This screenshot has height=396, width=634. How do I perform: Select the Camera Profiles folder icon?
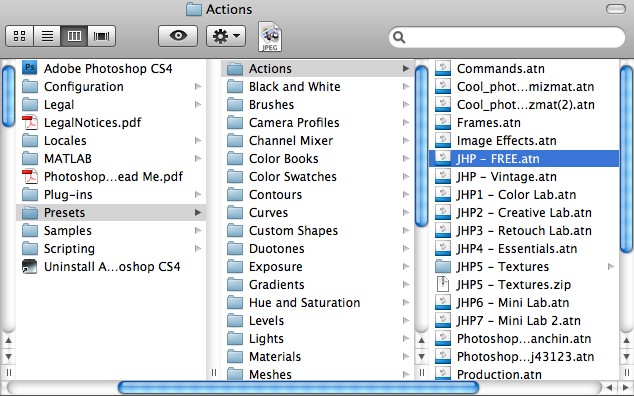[235, 122]
